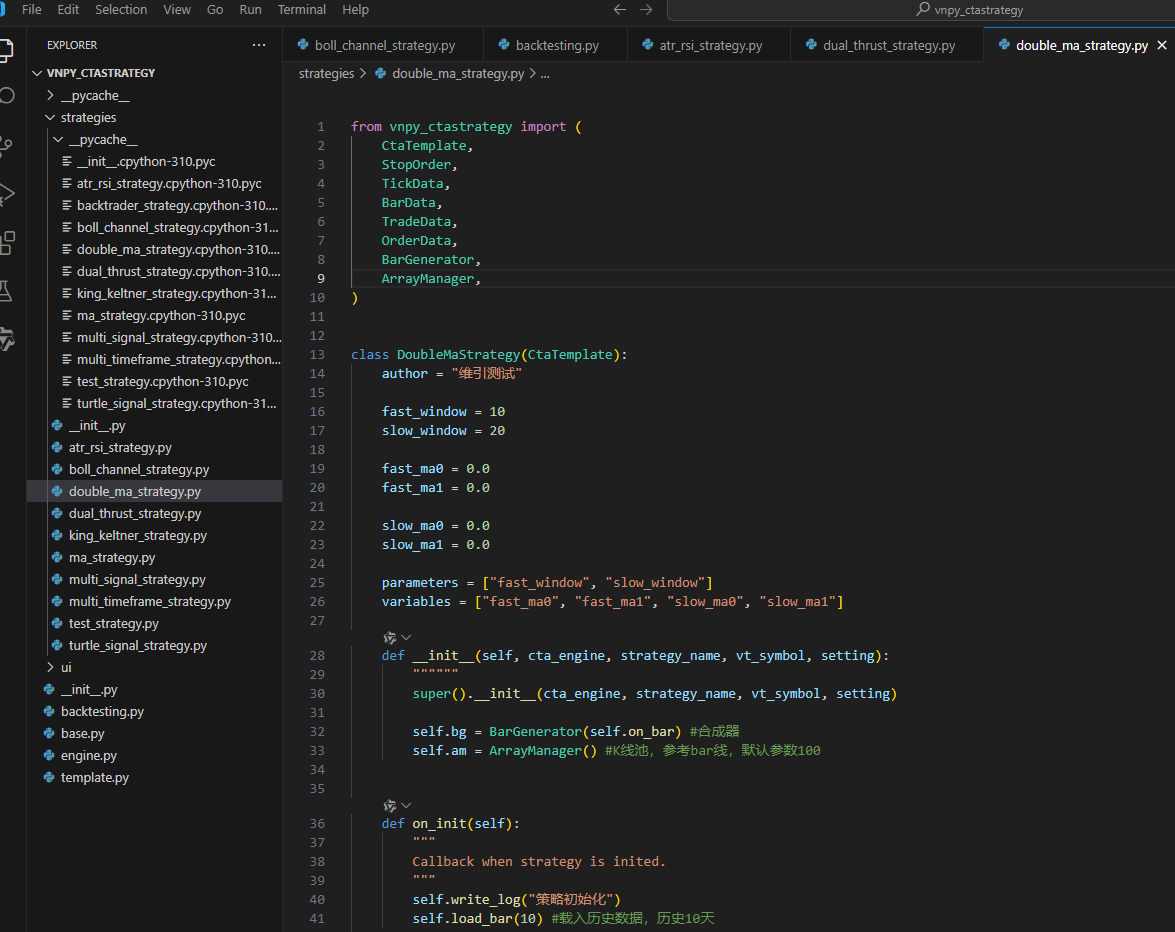Collapse the VNPY_CTASTRATEGY root folder
Screen dimensions: 1175x932
point(37,73)
